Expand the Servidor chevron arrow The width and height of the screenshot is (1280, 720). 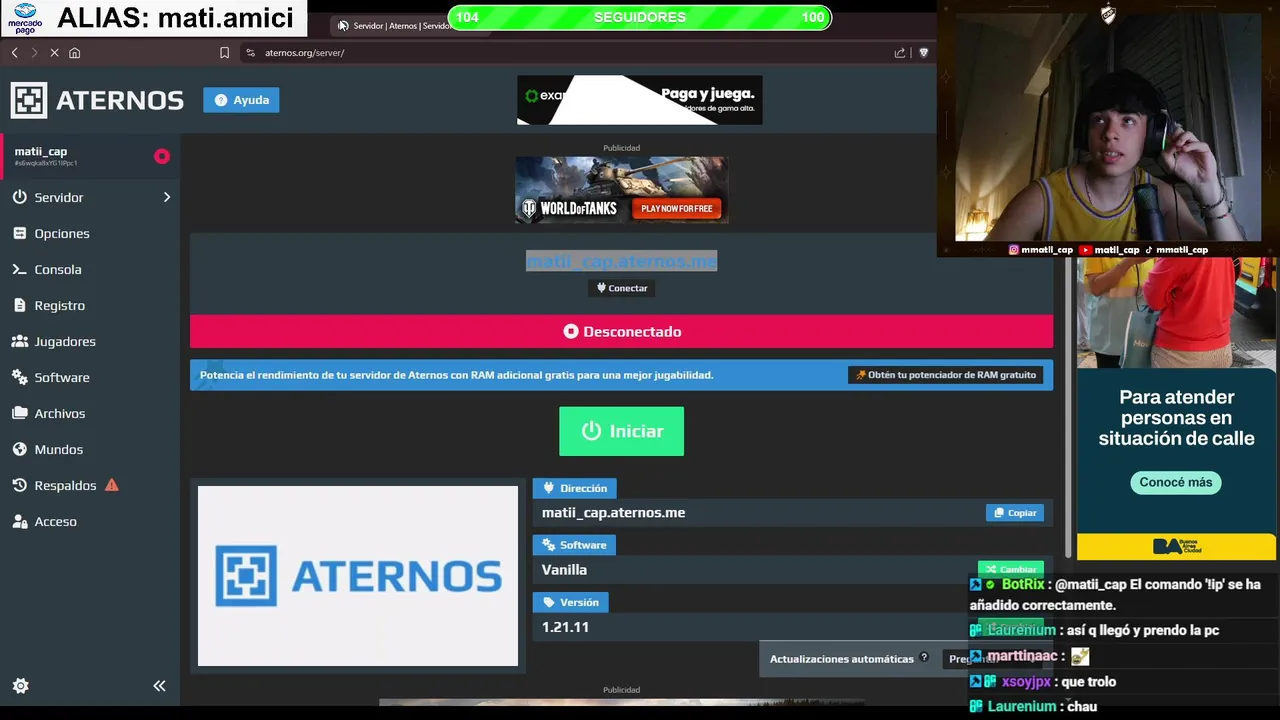tap(167, 197)
